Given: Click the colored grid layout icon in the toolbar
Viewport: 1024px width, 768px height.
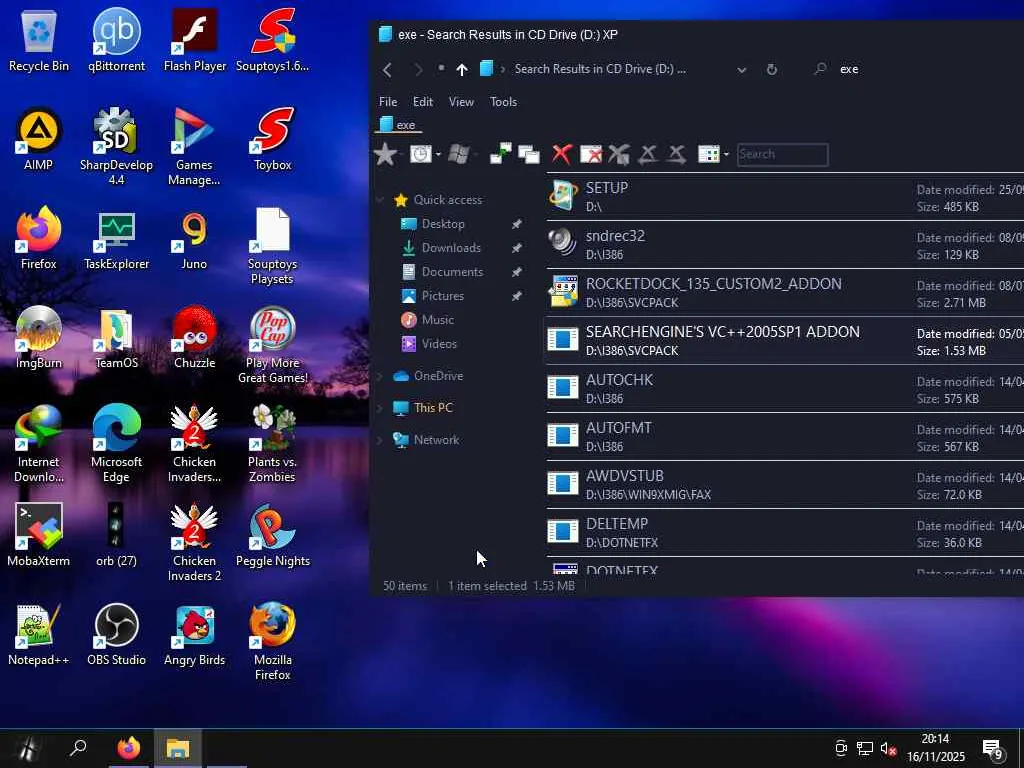Looking at the screenshot, I should click(709, 154).
